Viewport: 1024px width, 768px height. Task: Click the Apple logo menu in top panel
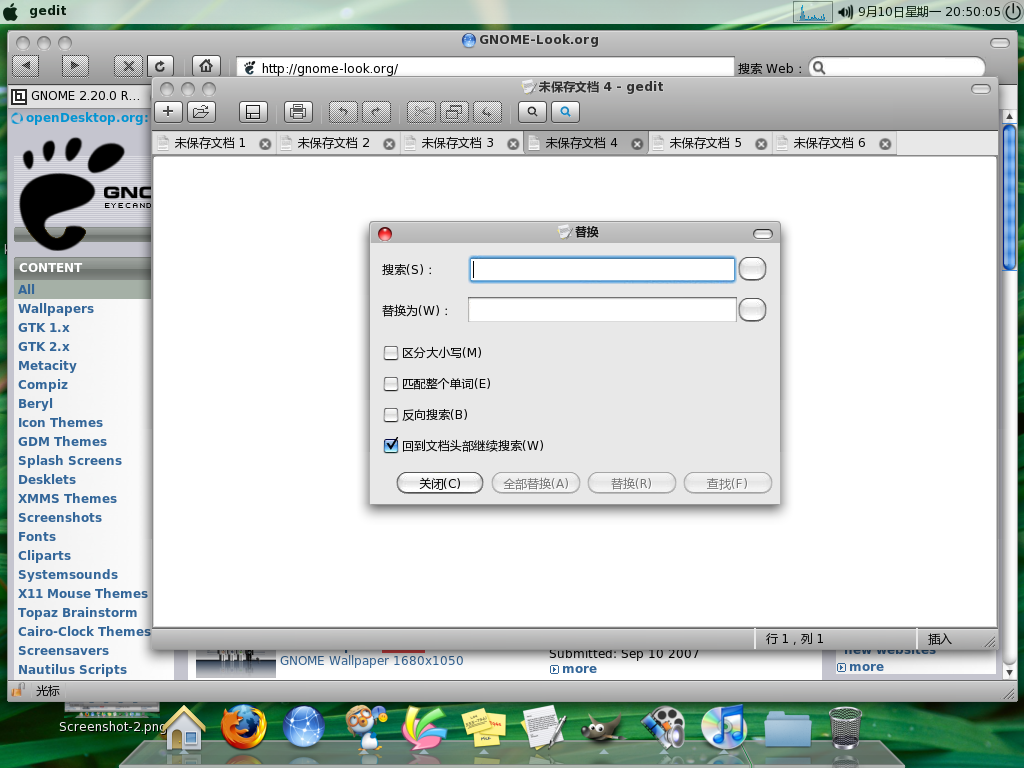pyautogui.click(x=11, y=12)
